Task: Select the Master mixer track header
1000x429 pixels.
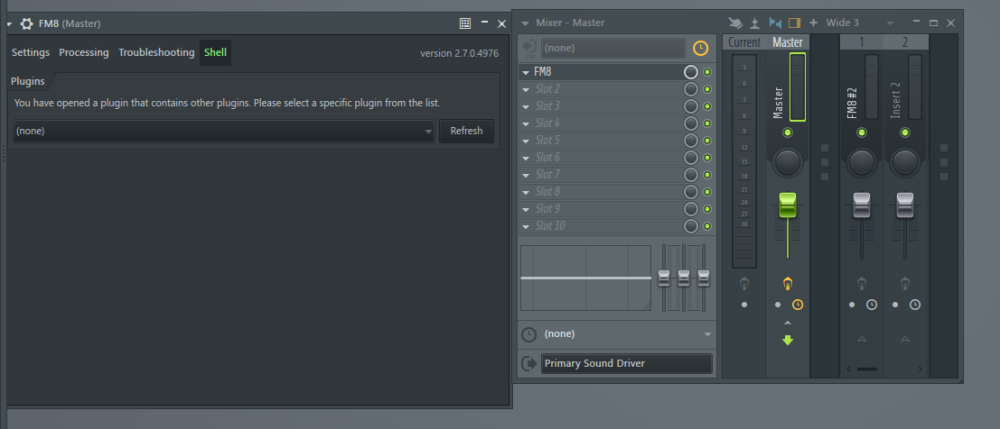Action: tap(788, 42)
